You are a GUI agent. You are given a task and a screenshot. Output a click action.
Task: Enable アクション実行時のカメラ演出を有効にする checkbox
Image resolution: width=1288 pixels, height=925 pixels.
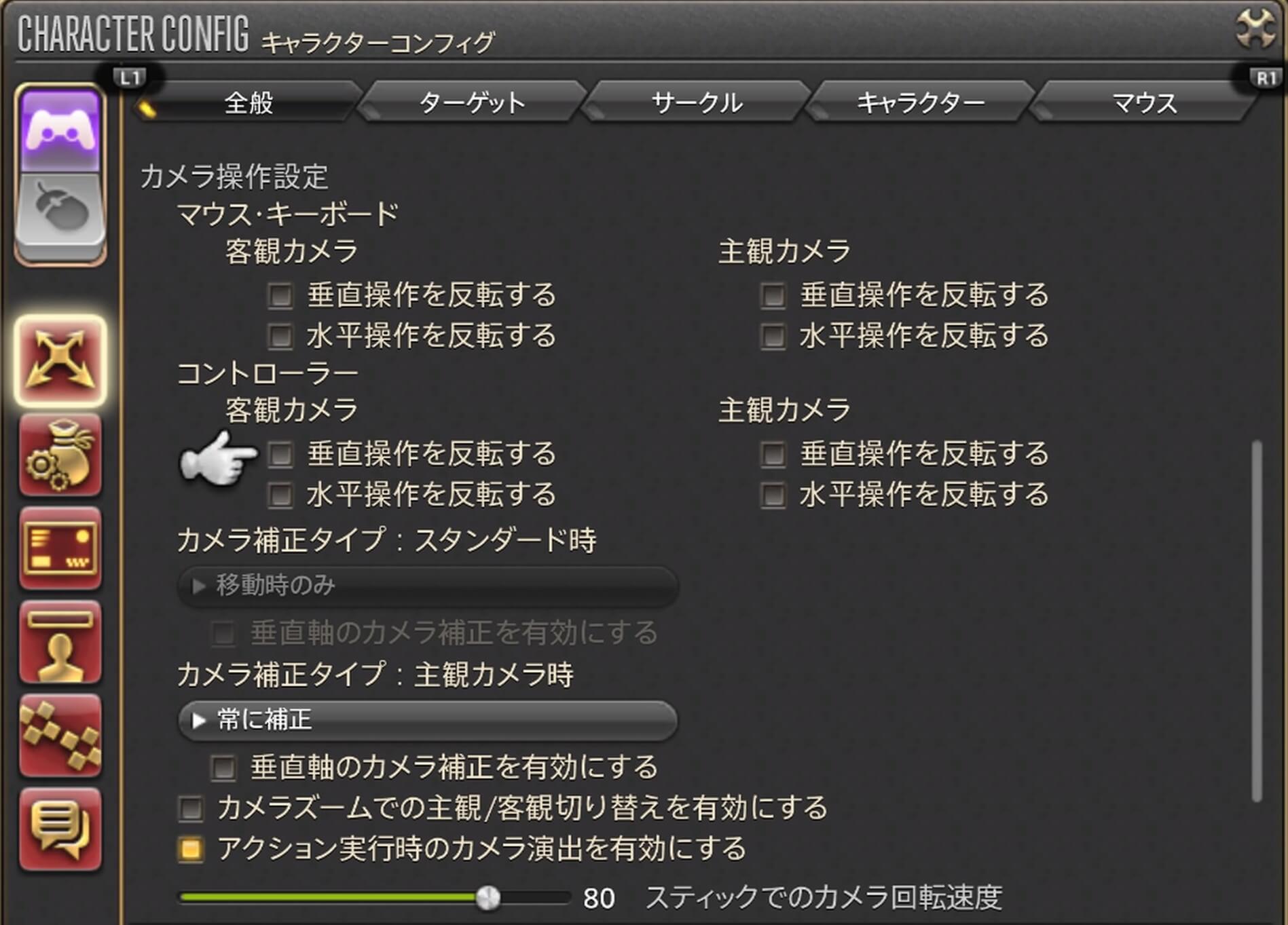tap(191, 849)
